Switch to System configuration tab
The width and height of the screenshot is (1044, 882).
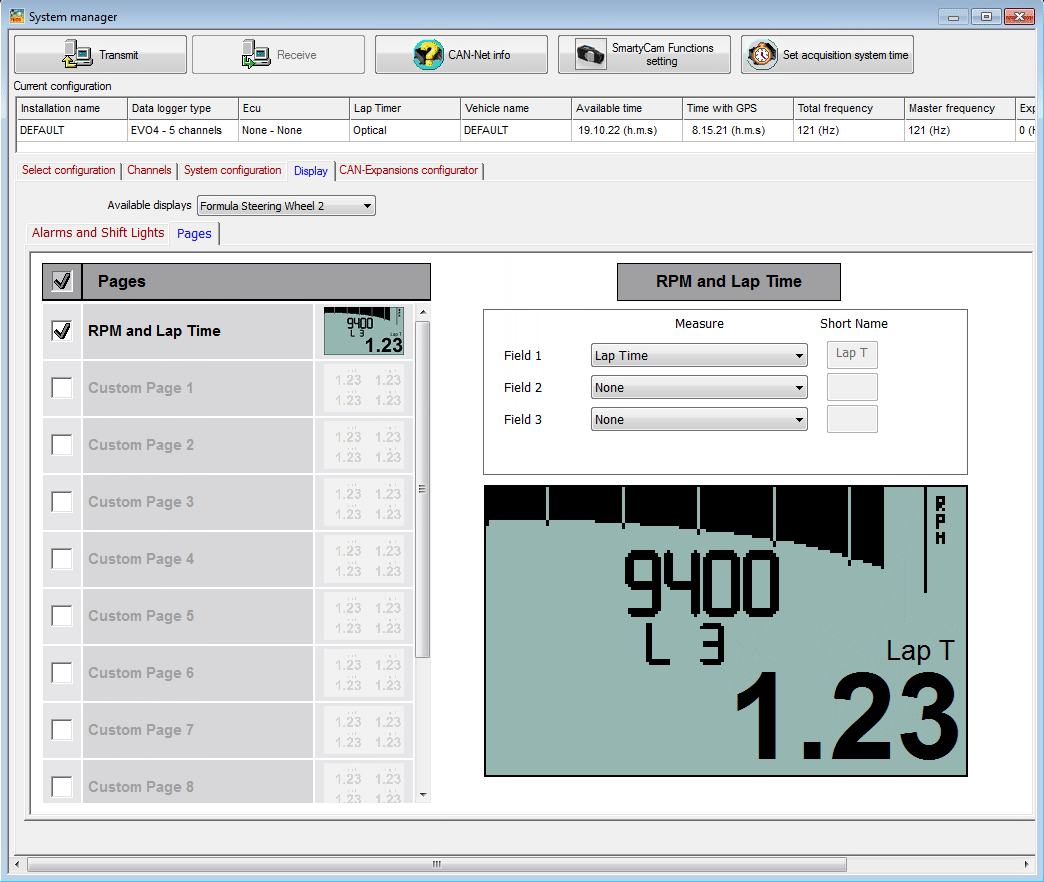[232, 170]
